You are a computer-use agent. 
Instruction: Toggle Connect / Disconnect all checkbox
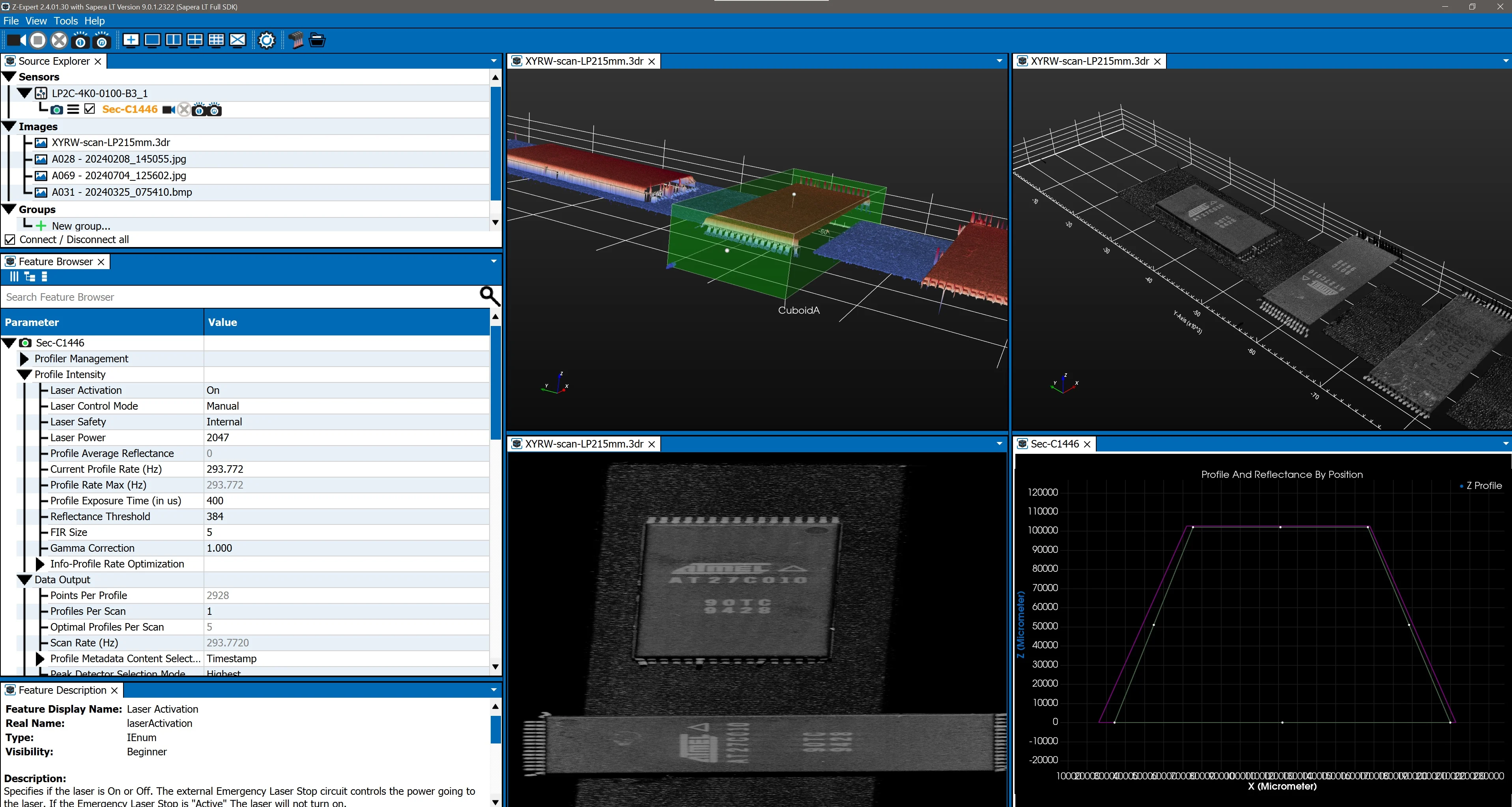pos(10,240)
